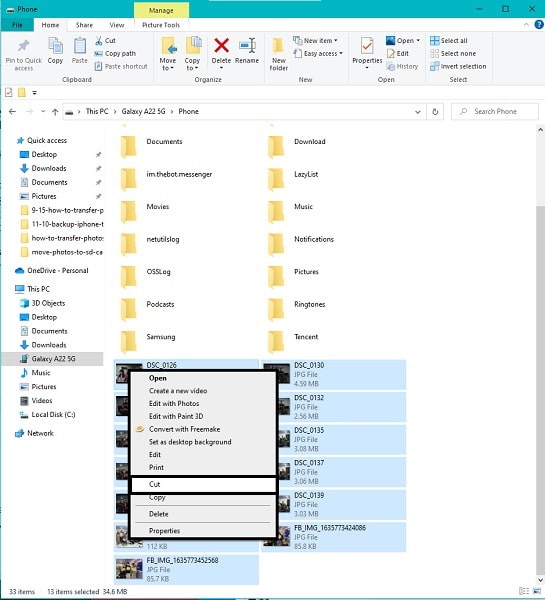545x600 pixels.
Task: Switch to the View ribbon tab
Action: (117, 25)
